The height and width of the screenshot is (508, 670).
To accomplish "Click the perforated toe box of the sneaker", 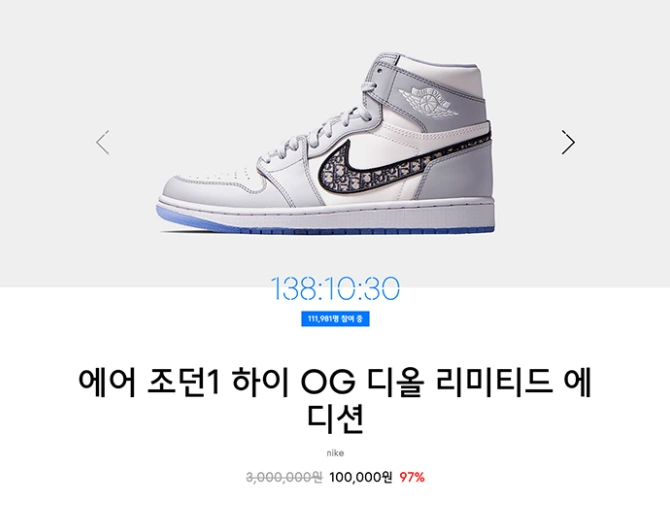I will coord(207,177).
